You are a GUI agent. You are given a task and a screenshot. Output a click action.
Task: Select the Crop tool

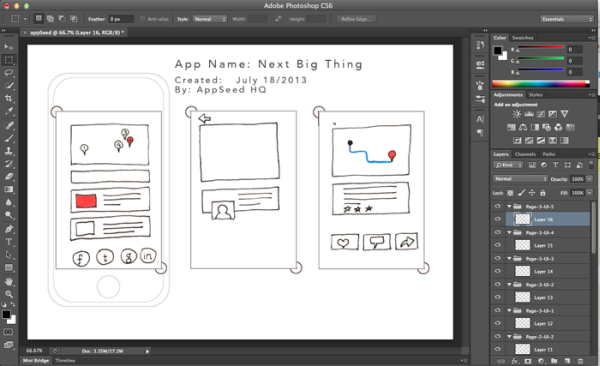[9, 98]
